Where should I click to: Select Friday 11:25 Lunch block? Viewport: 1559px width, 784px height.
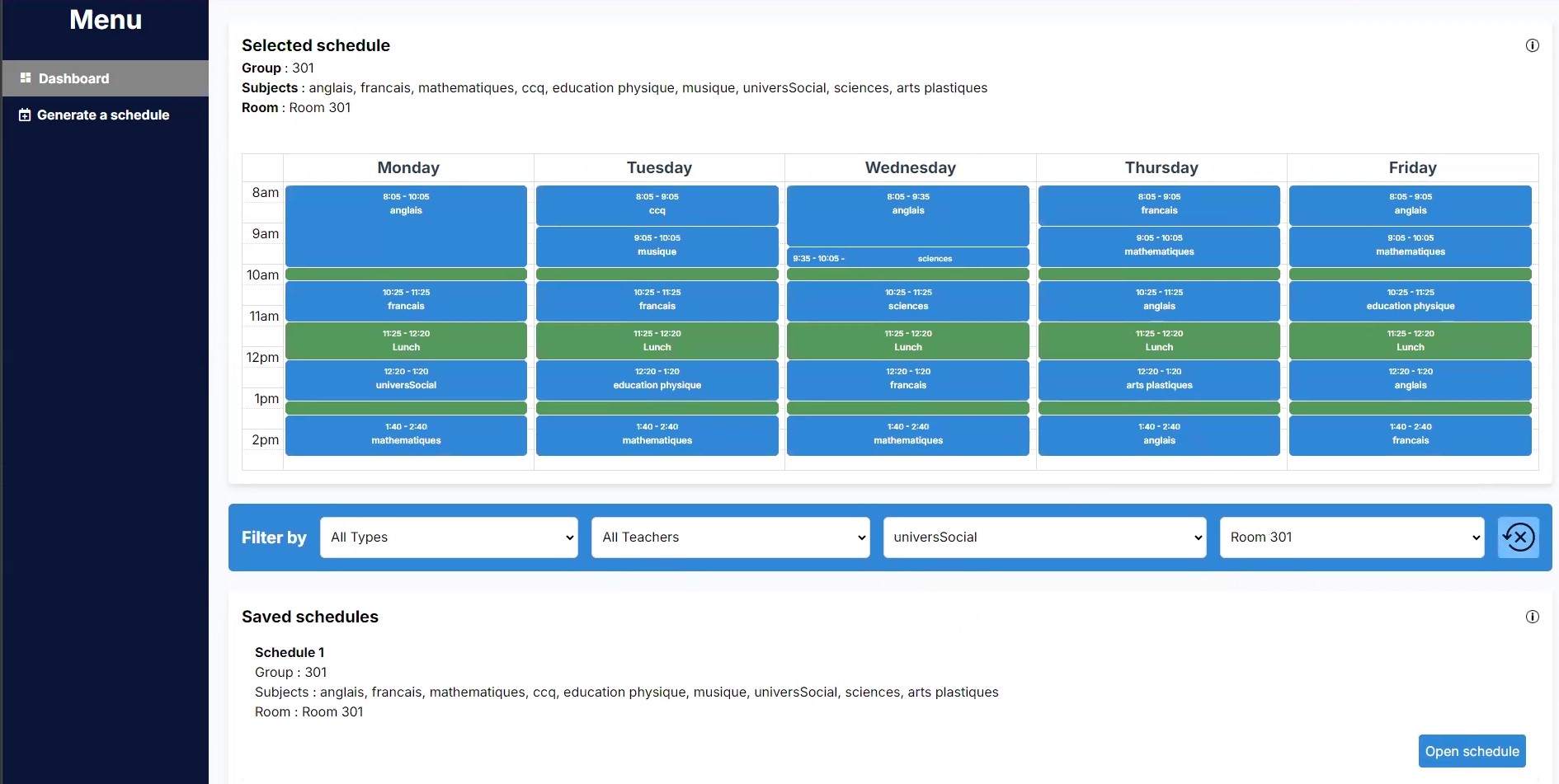pyautogui.click(x=1411, y=340)
